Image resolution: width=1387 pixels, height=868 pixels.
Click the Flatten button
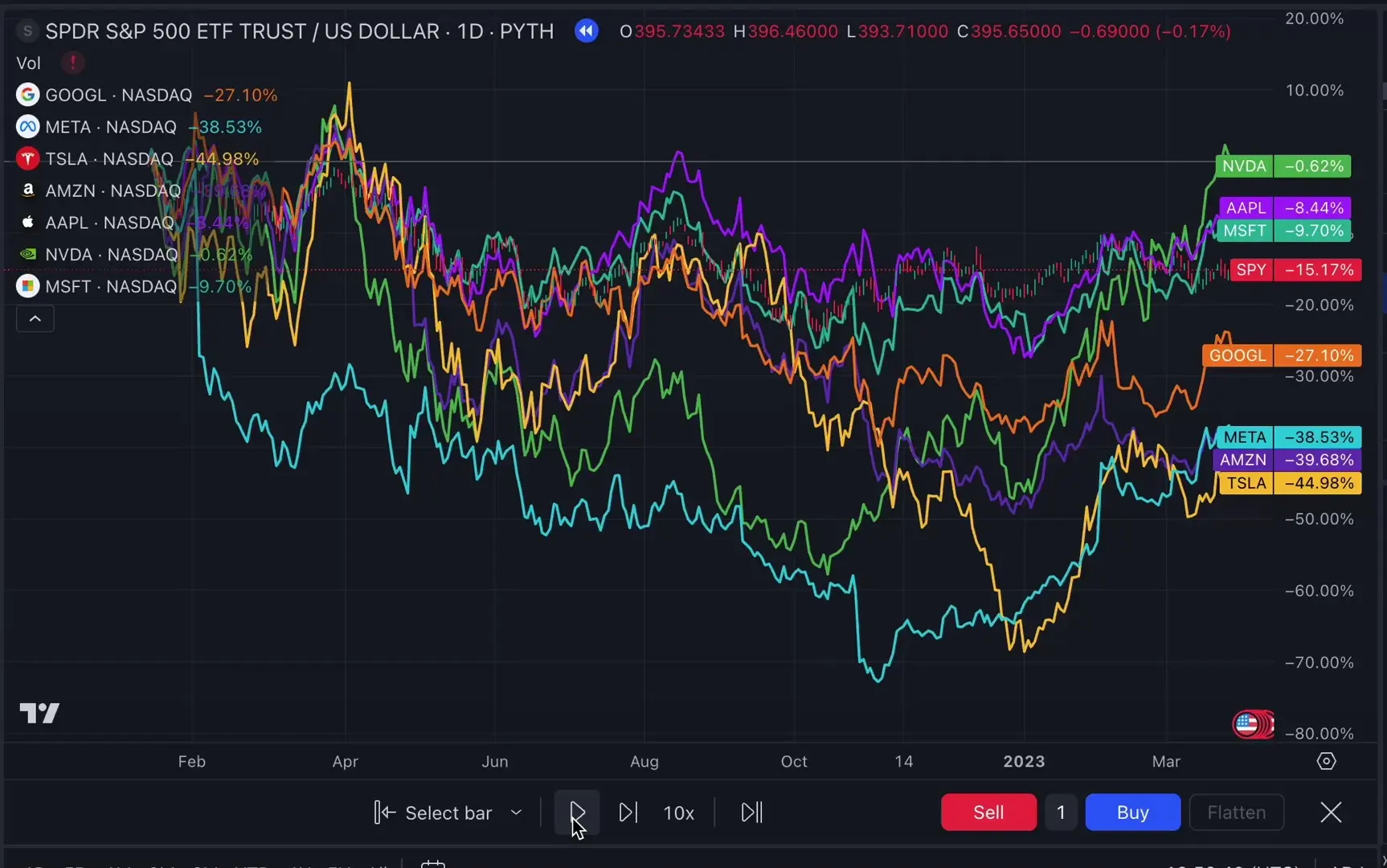(x=1237, y=812)
